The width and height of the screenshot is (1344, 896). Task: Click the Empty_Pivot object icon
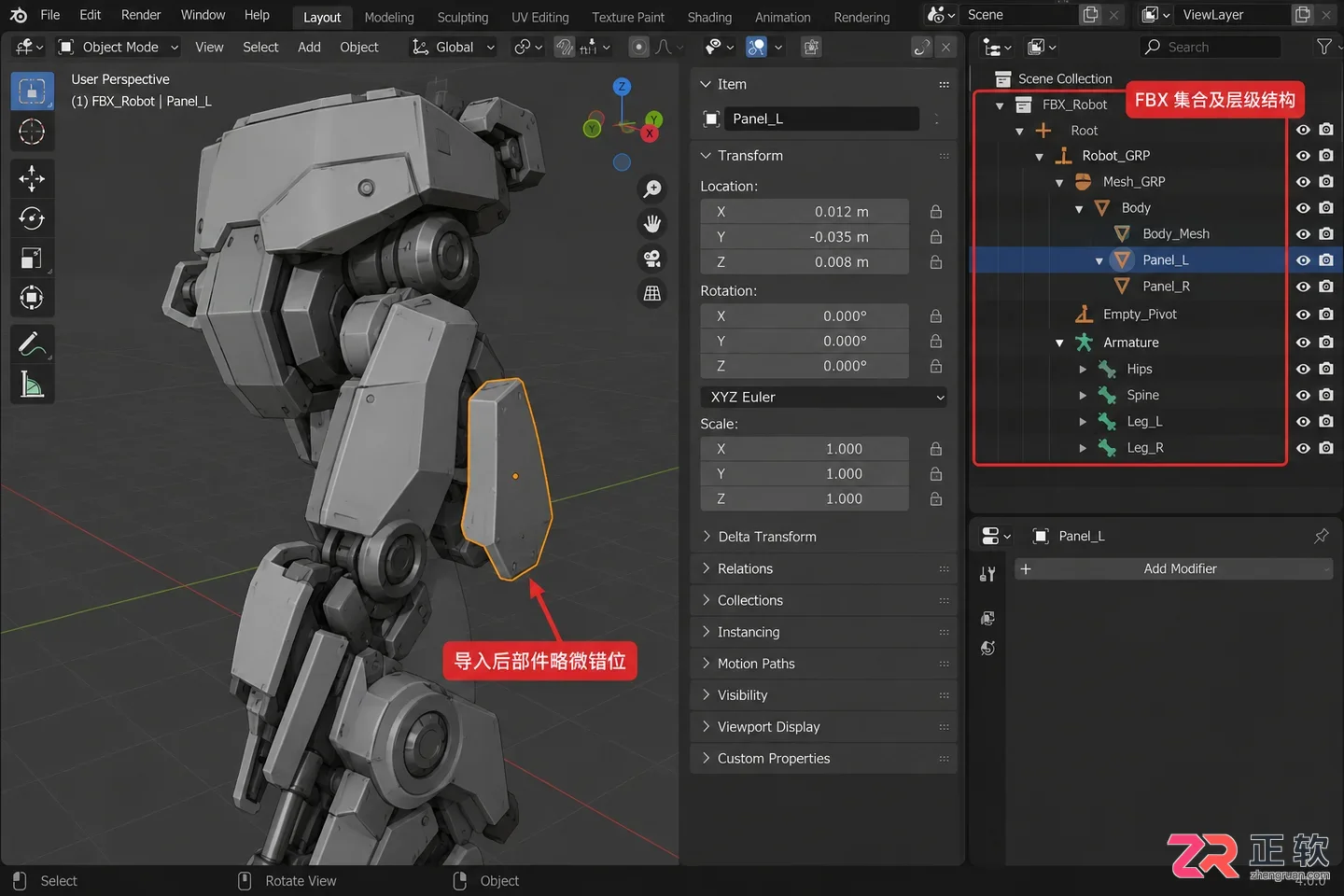click(1084, 315)
